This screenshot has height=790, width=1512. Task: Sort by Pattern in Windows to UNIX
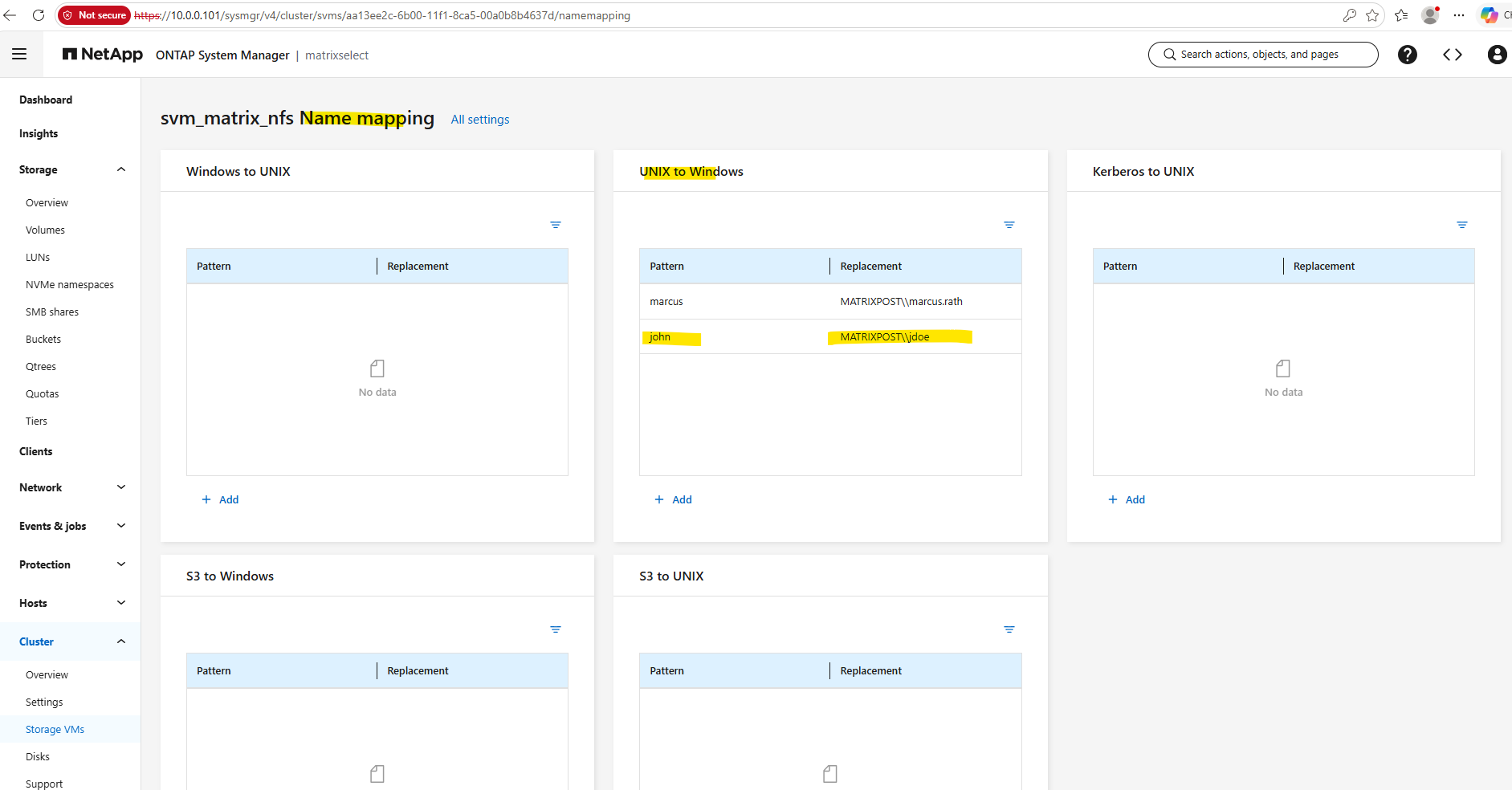(214, 267)
